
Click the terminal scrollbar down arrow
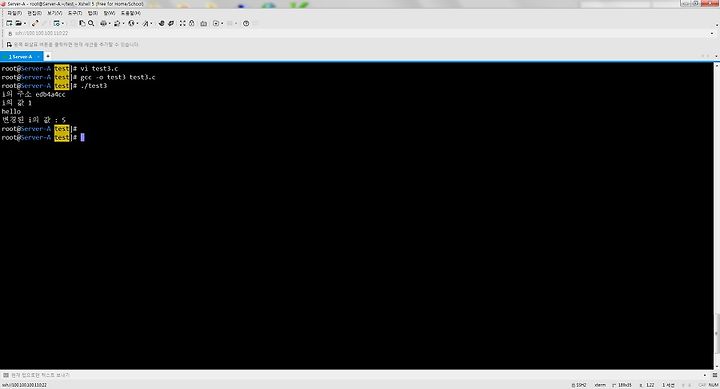tap(716, 366)
